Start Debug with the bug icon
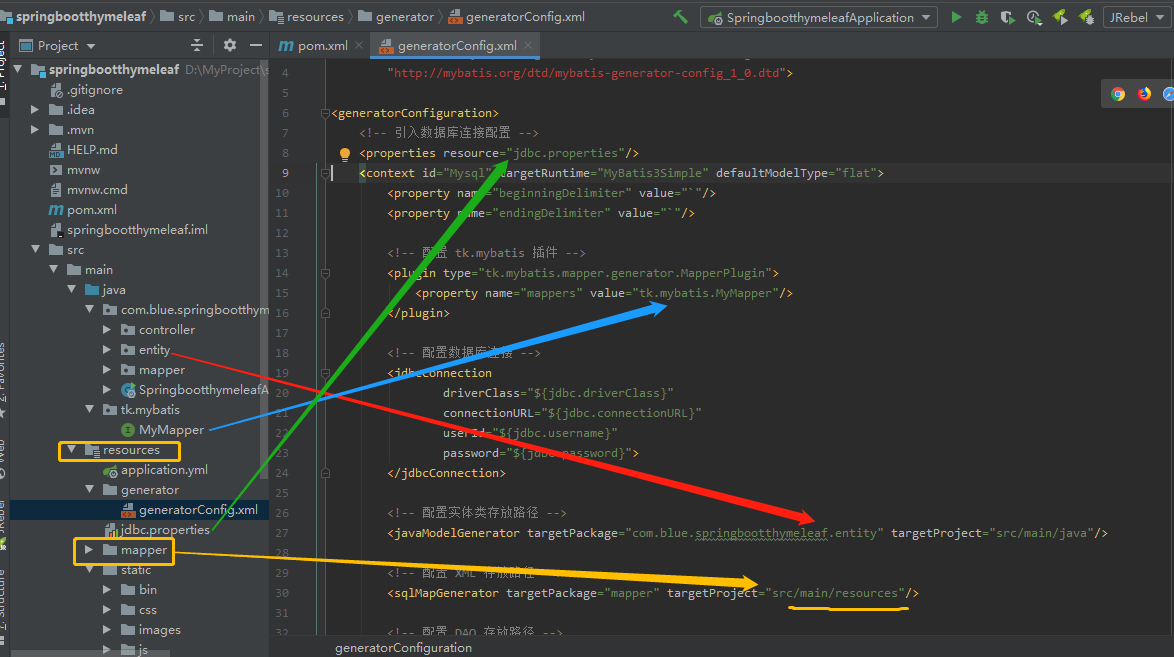The height and width of the screenshot is (657, 1174). coord(982,17)
